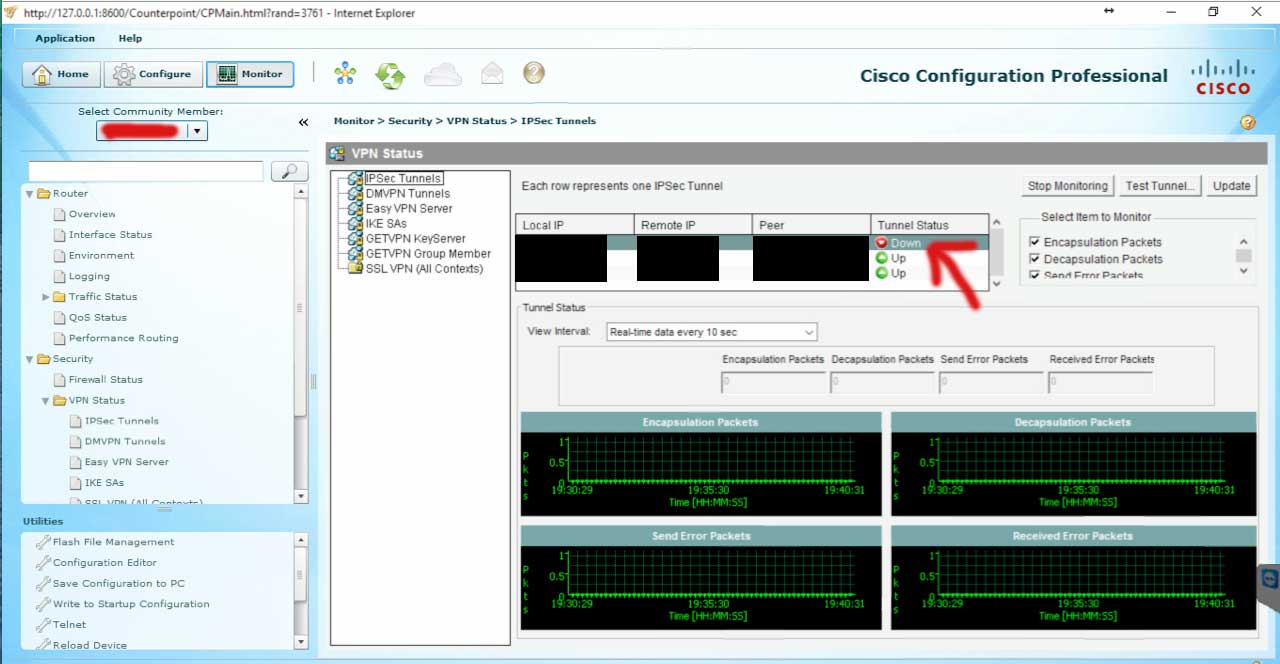
Task: Expand the Traffic Status tree node
Action: pos(46,297)
